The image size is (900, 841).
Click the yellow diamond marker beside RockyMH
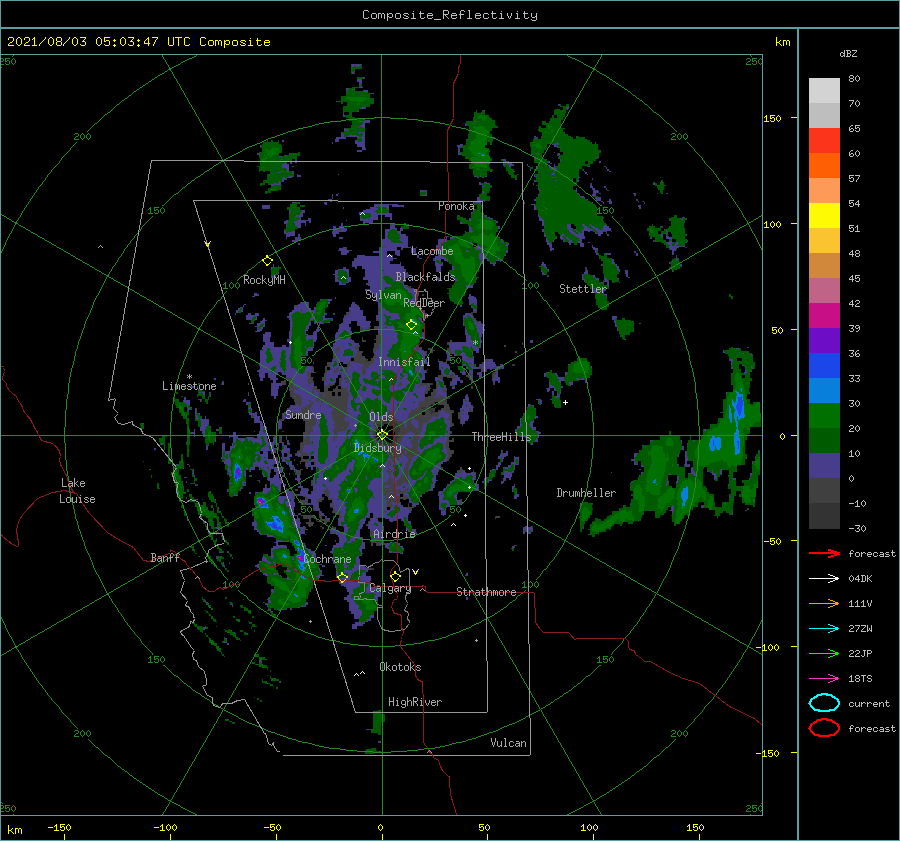coord(267,261)
